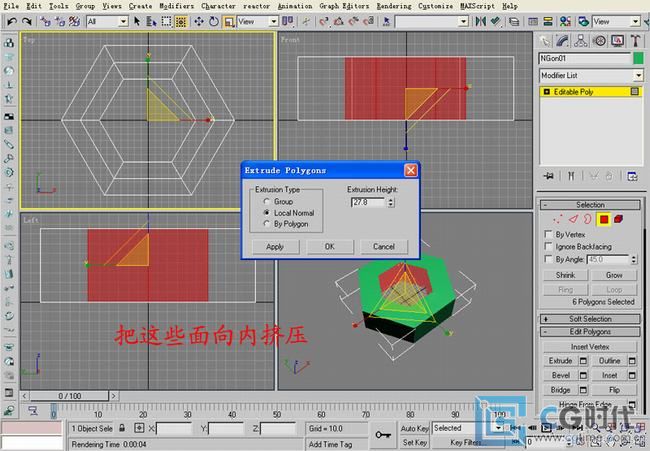Click the Undo arrow in main toolbar
The height and width of the screenshot is (451, 650).
[12, 21]
